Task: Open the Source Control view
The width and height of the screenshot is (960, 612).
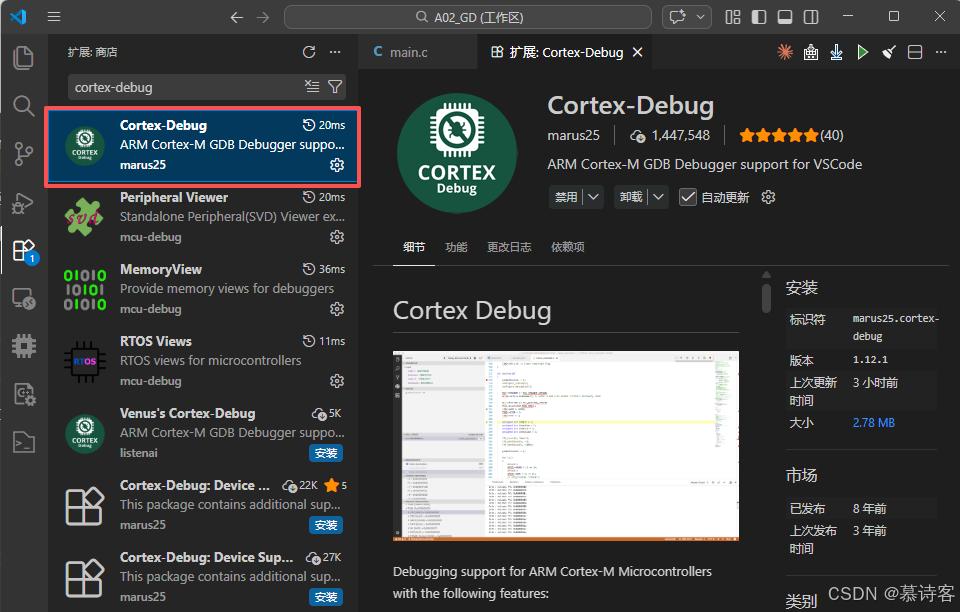Action: [23, 154]
